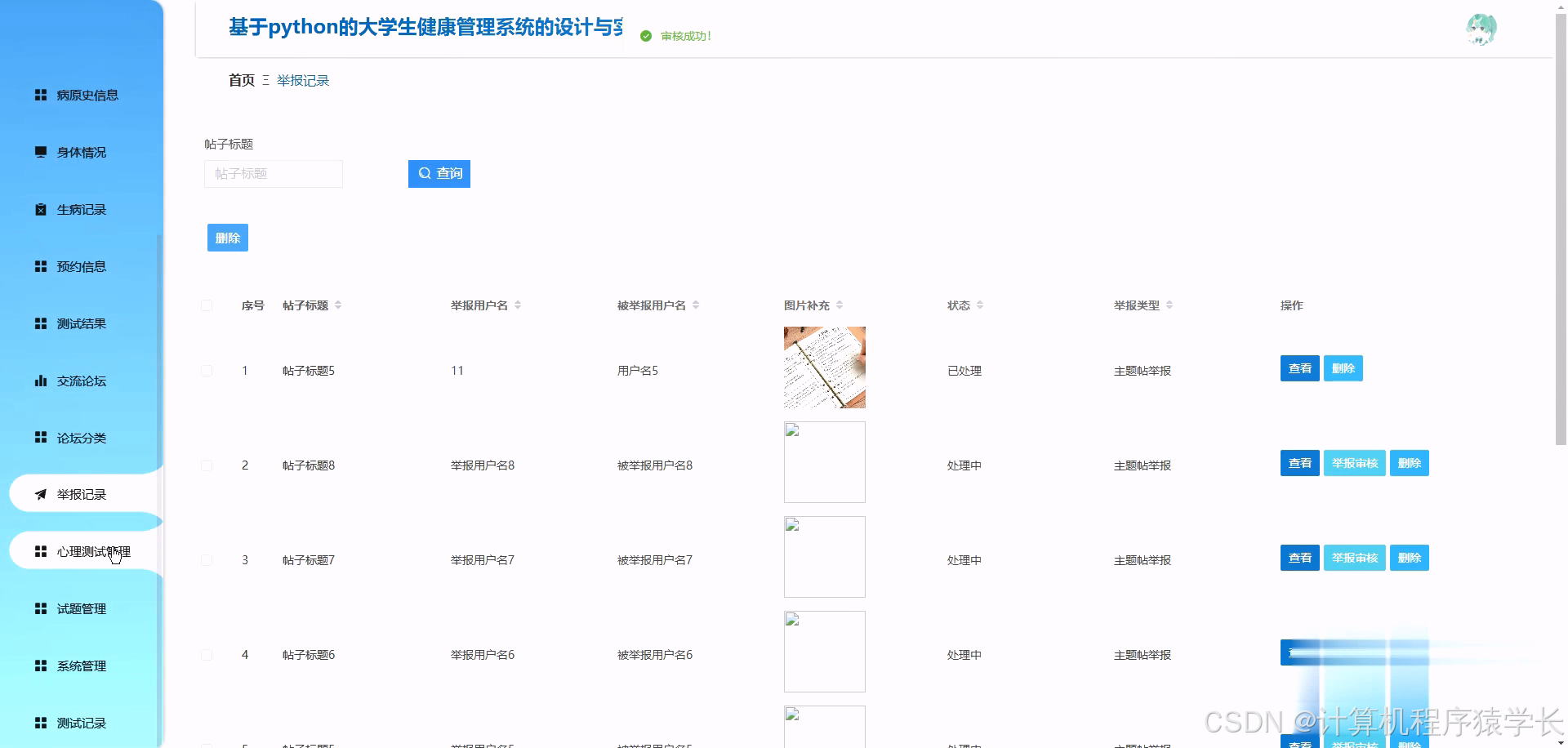Viewport: 1568px width, 748px height.
Task: Click the 试题管理 grid icon
Action: coord(41,608)
